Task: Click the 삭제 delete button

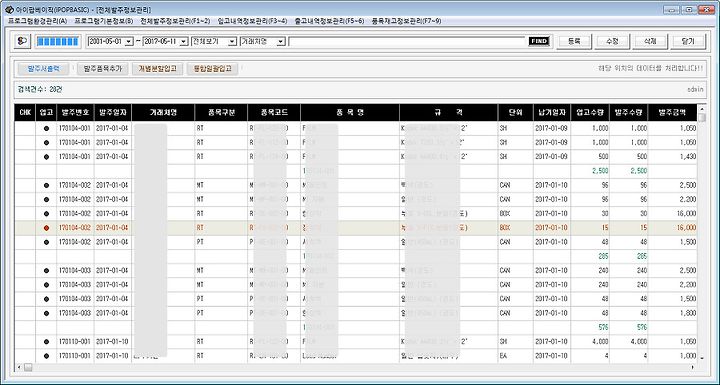Action: click(x=650, y=41)
